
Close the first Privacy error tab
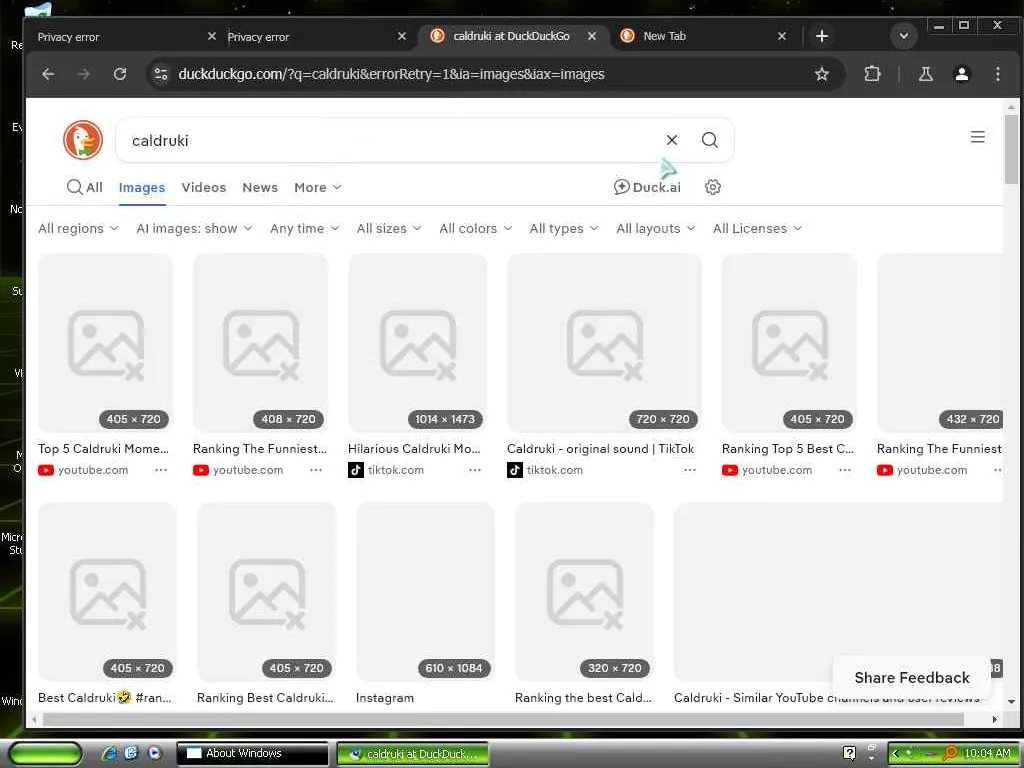point(212,36)
